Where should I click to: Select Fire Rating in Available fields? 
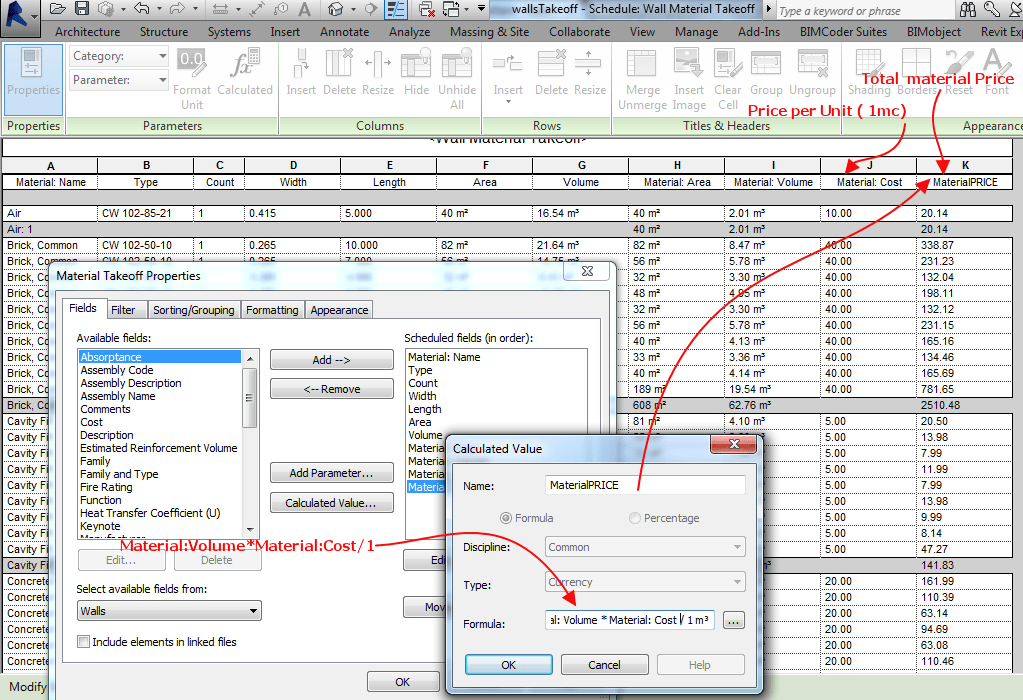pyautogui.click(x=106, y=487)
